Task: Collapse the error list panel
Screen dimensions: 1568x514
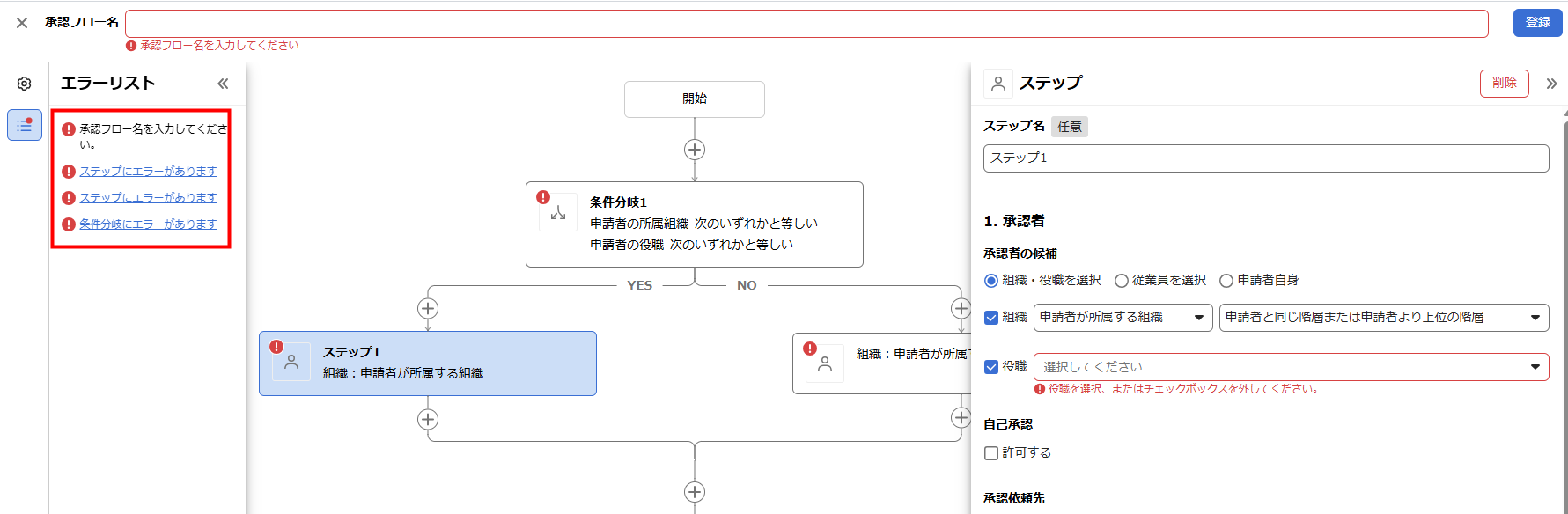Action: 223,84
